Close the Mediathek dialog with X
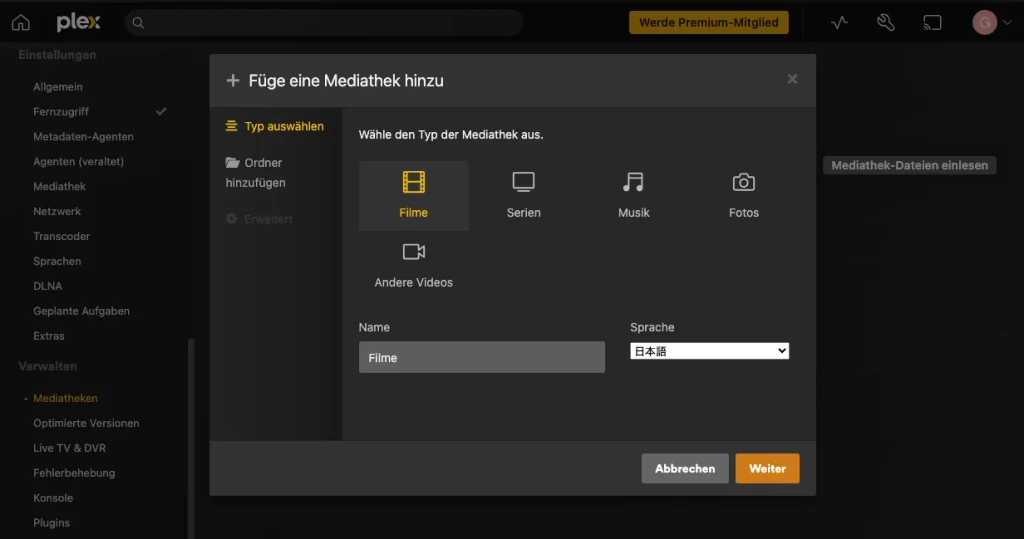 [x=792, y=79]
